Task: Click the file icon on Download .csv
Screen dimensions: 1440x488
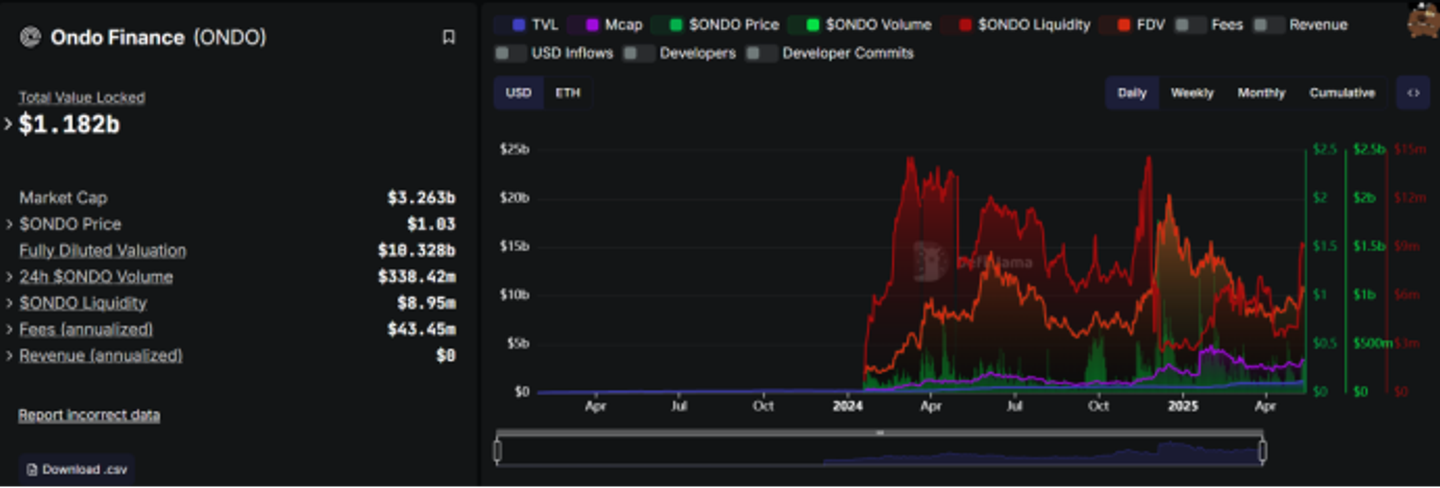Action: point(32,469)
